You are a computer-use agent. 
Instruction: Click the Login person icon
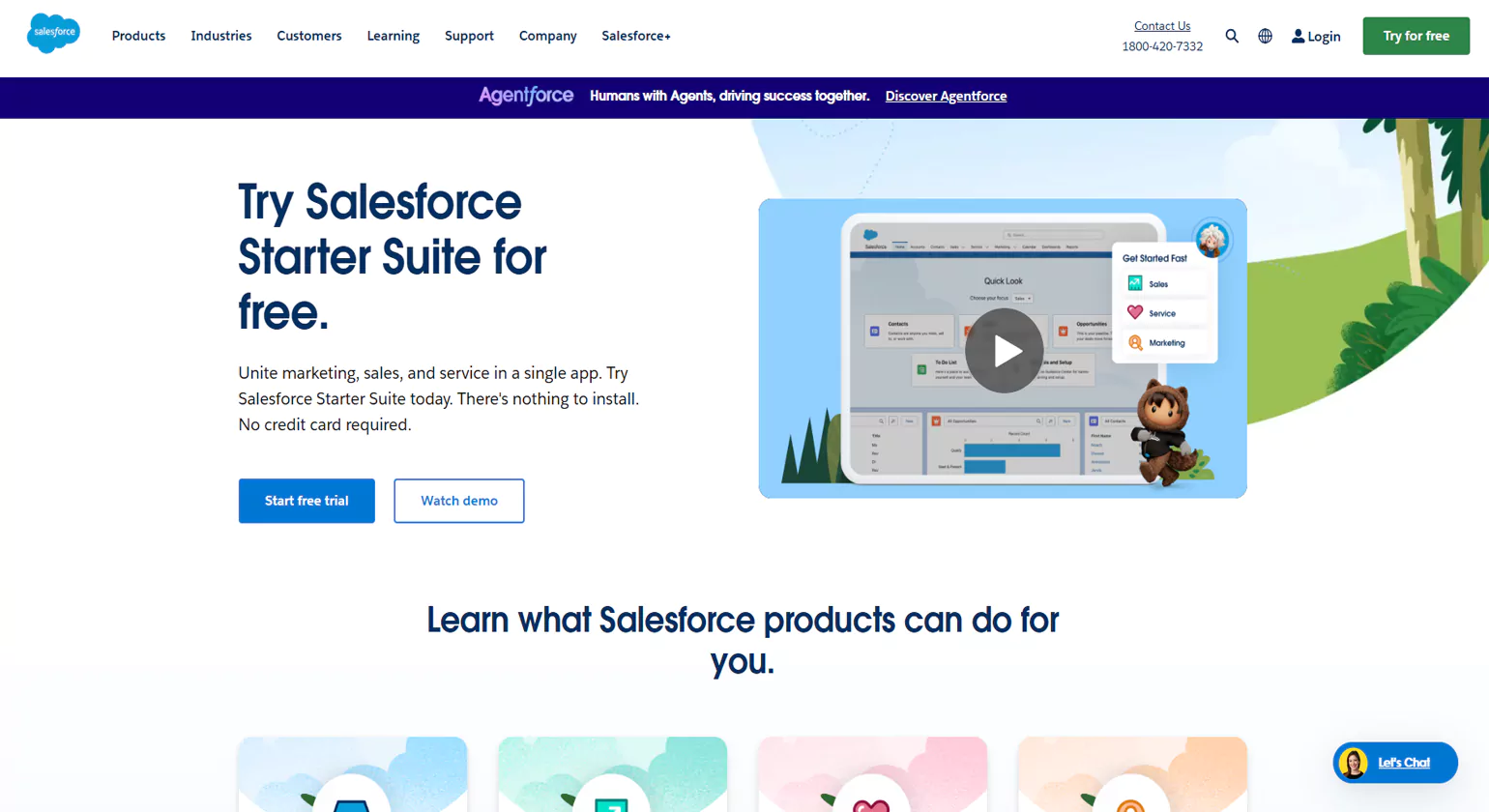tap(1297, 36)
